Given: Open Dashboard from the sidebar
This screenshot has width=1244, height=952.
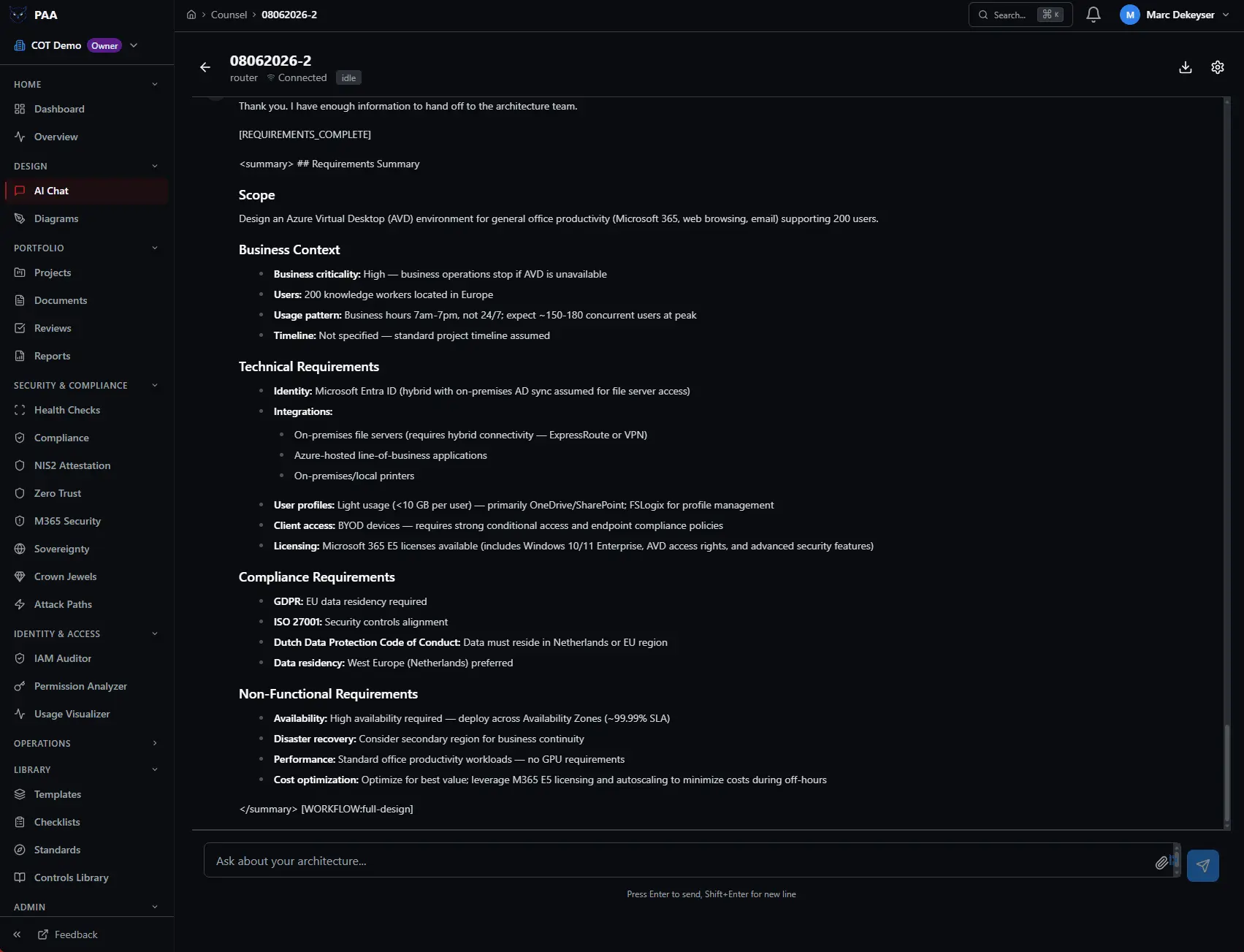Looking at the screenshot, I should coord(87,109).
